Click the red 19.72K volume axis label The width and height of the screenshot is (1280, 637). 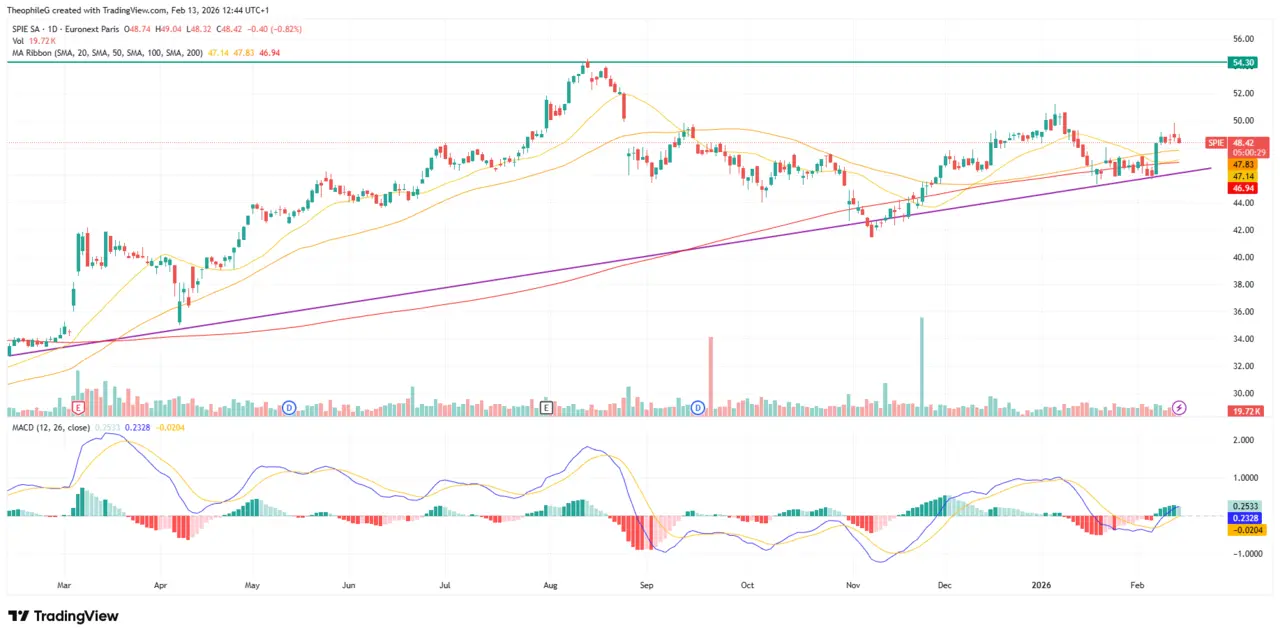point(1243,411)
